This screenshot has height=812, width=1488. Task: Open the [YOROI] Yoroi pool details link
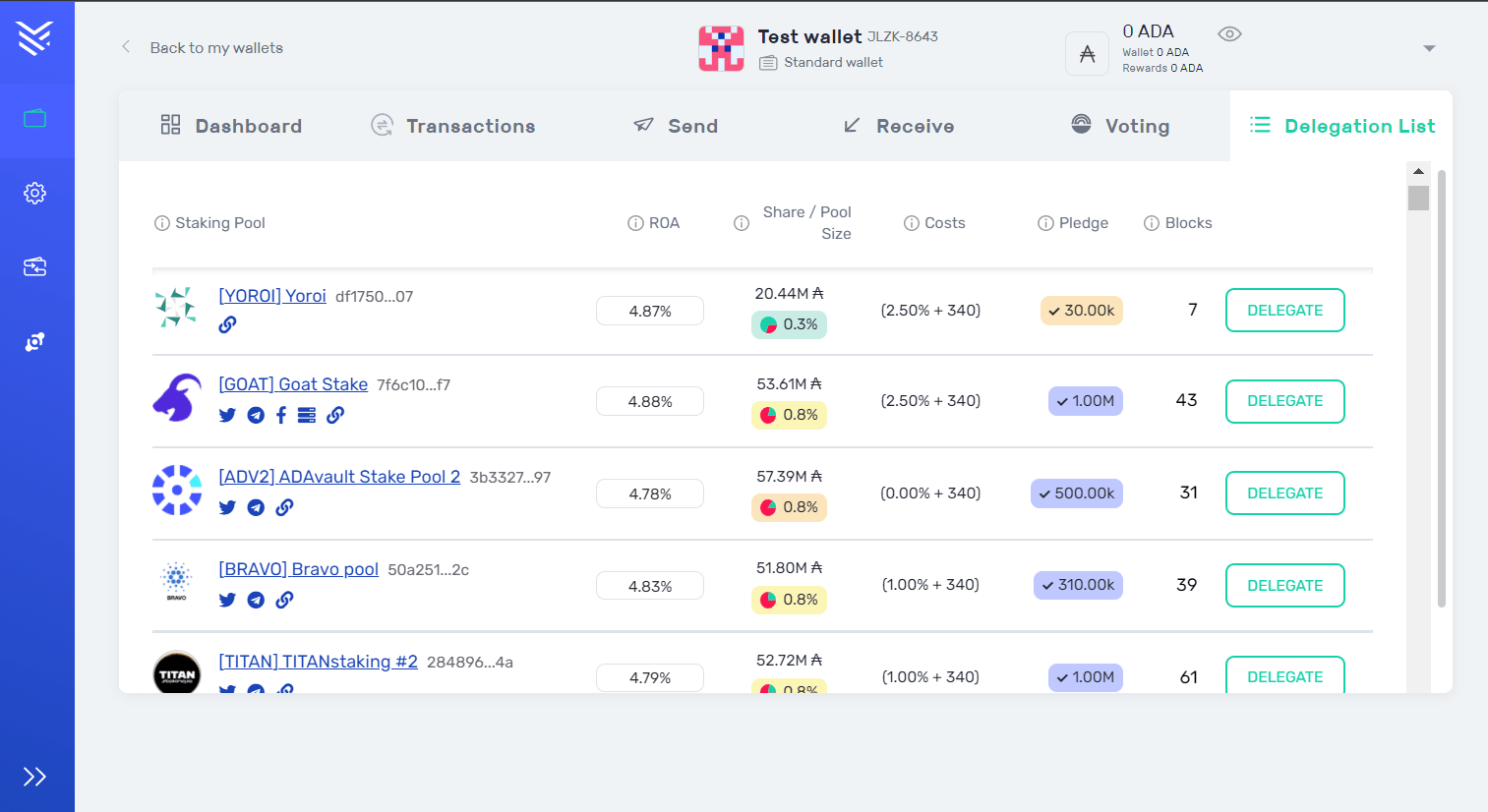[272, 295]
